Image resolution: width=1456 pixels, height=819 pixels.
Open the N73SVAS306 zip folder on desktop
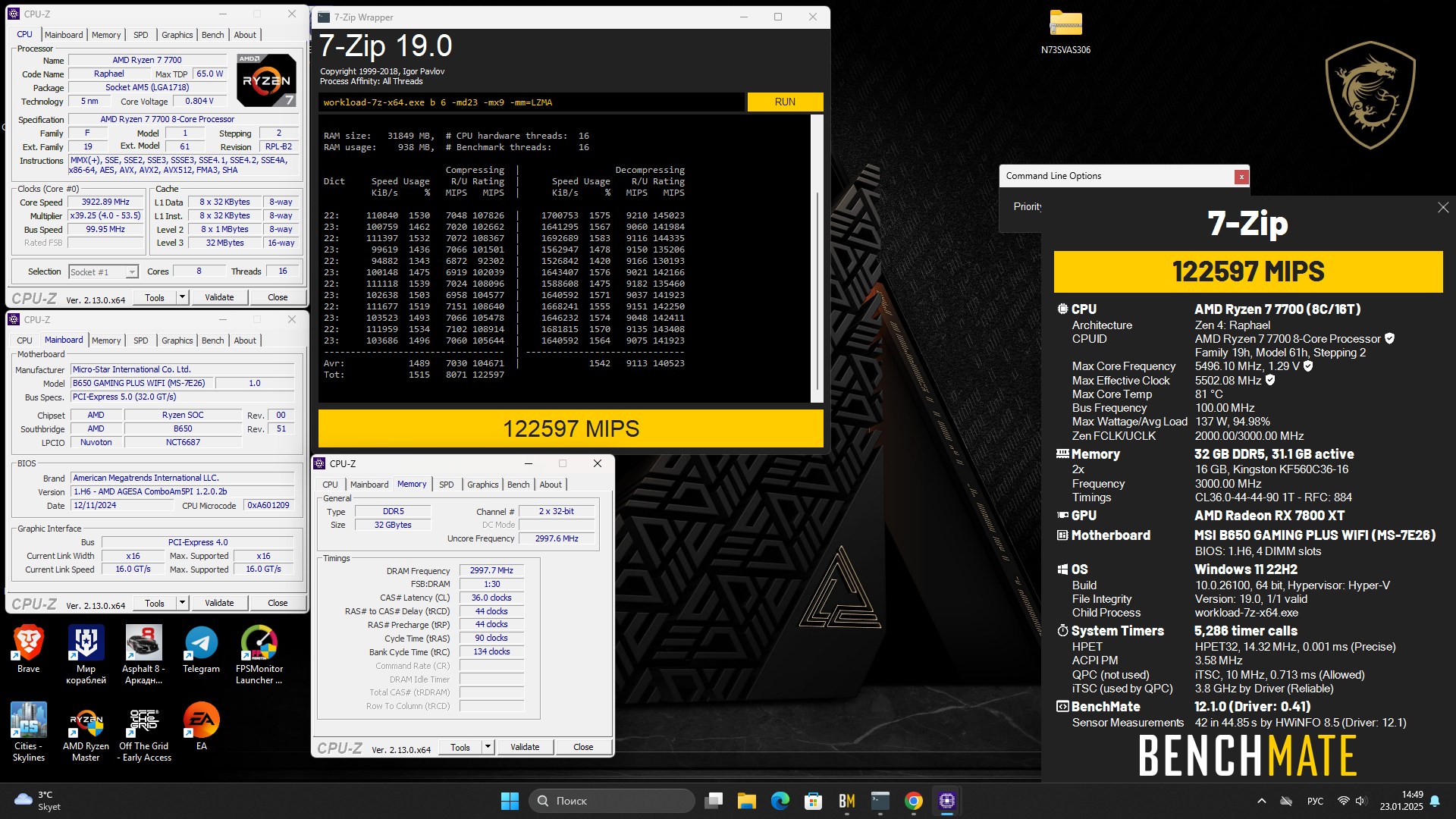point(1065,32)
